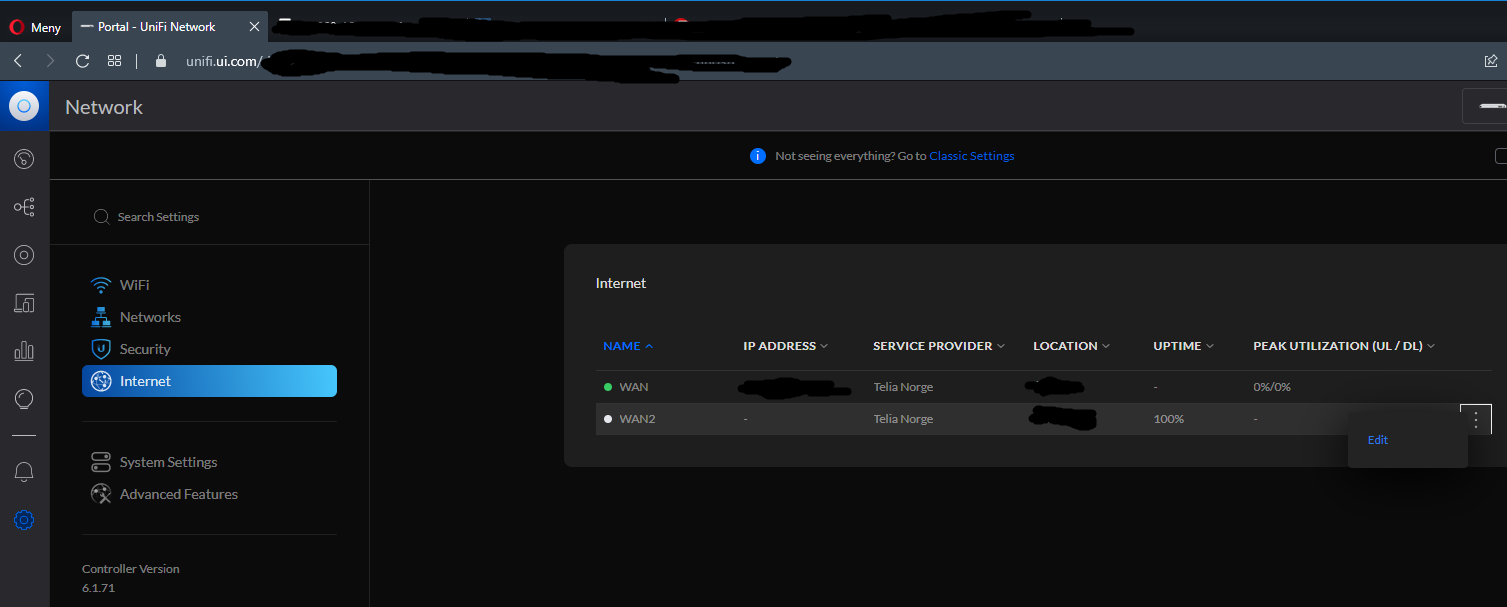Open the settings gear icon in sidebar
1507x607 pixels.
point(24,520)
